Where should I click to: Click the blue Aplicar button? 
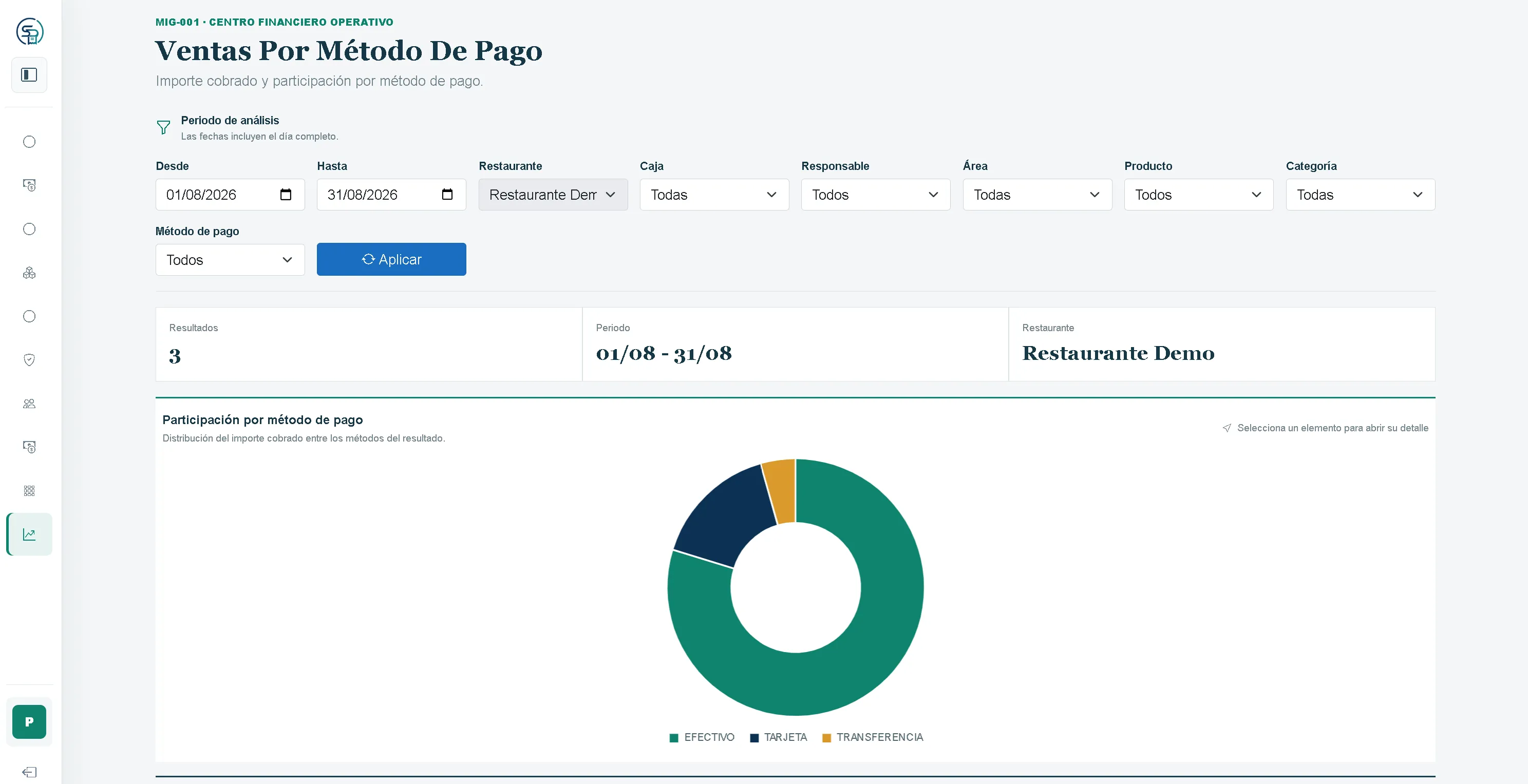(391, 259)
